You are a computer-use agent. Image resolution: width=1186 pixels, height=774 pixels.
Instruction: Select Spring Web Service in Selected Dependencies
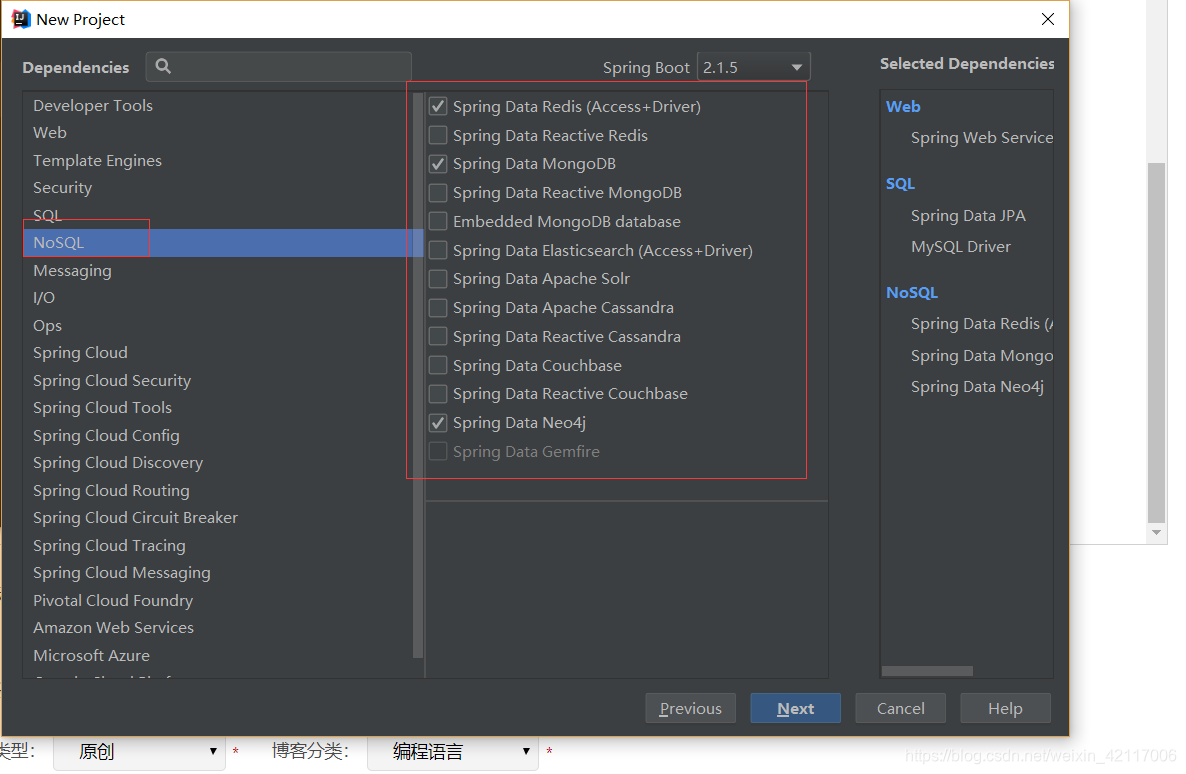point(982,138)
